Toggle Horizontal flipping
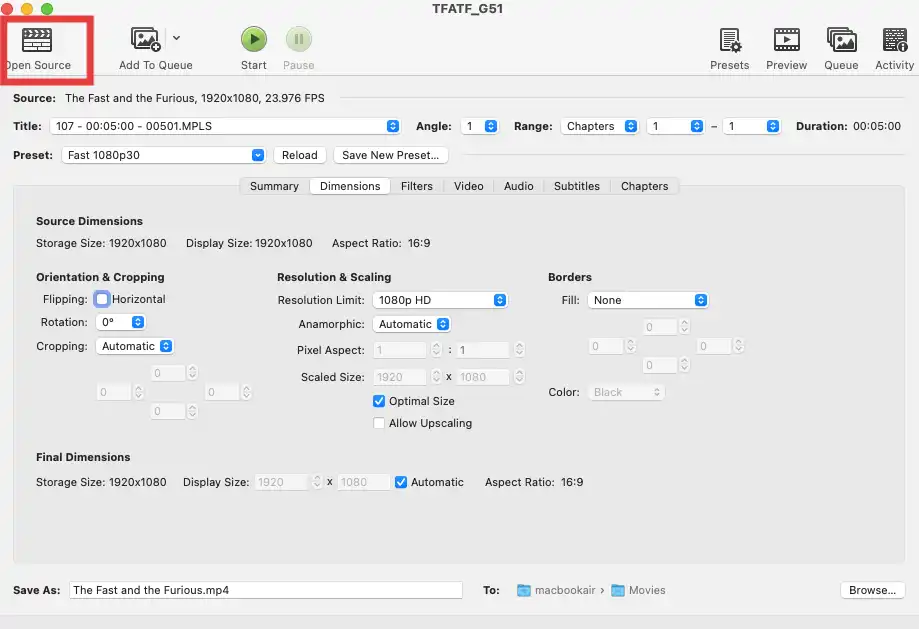Image resolution: width=919 pixels, height=629 pixels. click(x=101, y=298)
